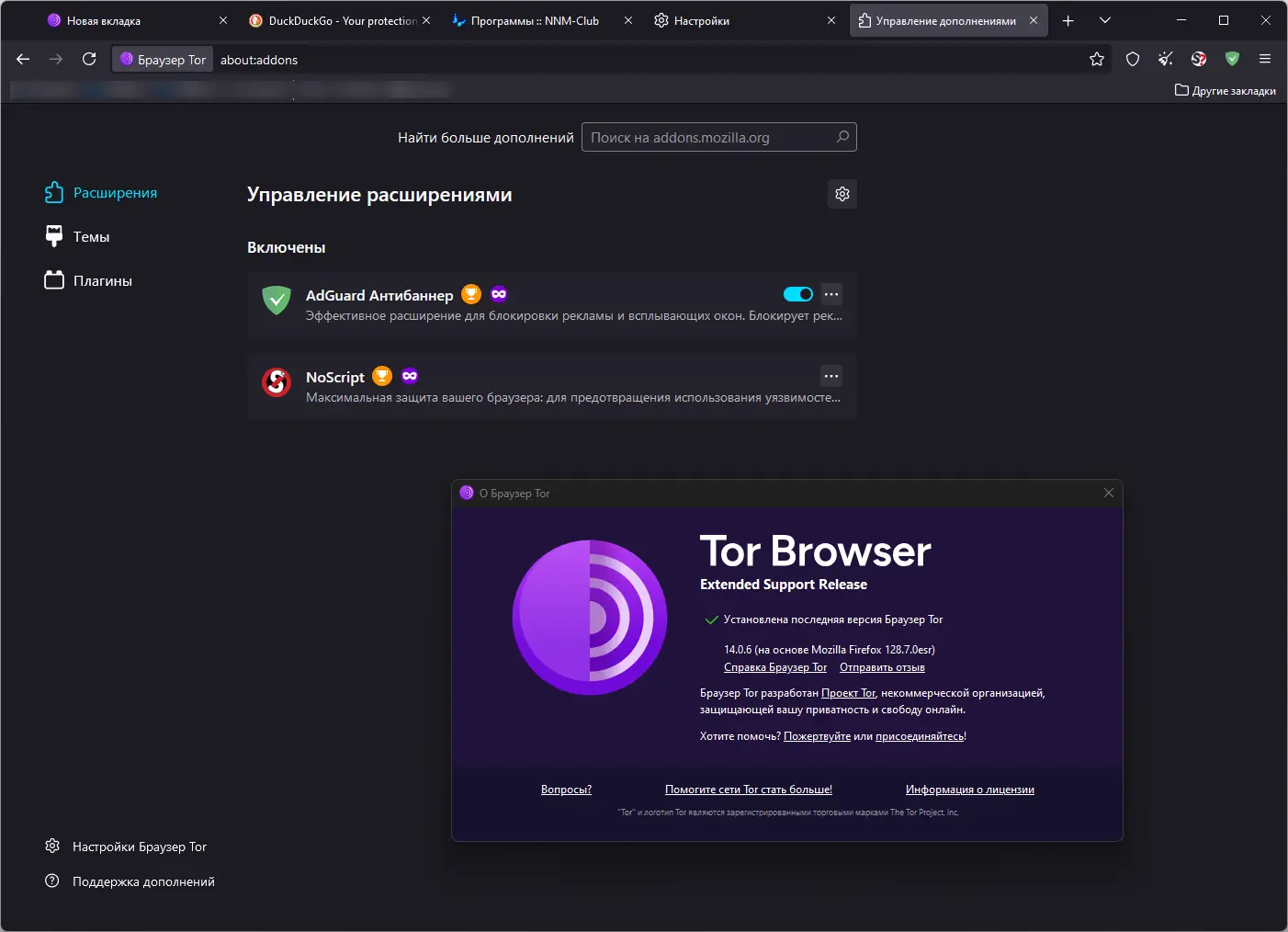Image resolution: width=1288 pixels, height=932 pixels.
Task: Close the DuckDuckGo tab
Action: (426, 20)
